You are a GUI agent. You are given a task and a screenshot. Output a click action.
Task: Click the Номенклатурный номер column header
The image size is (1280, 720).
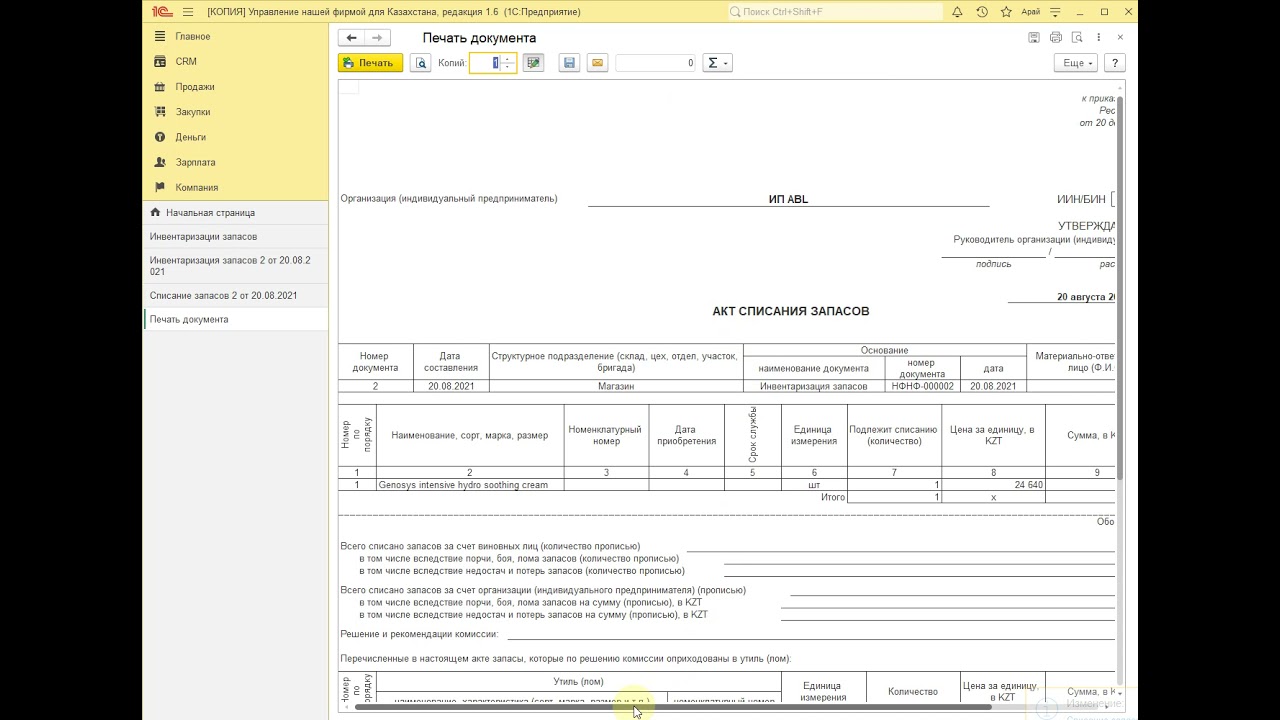tap(606, 435)
